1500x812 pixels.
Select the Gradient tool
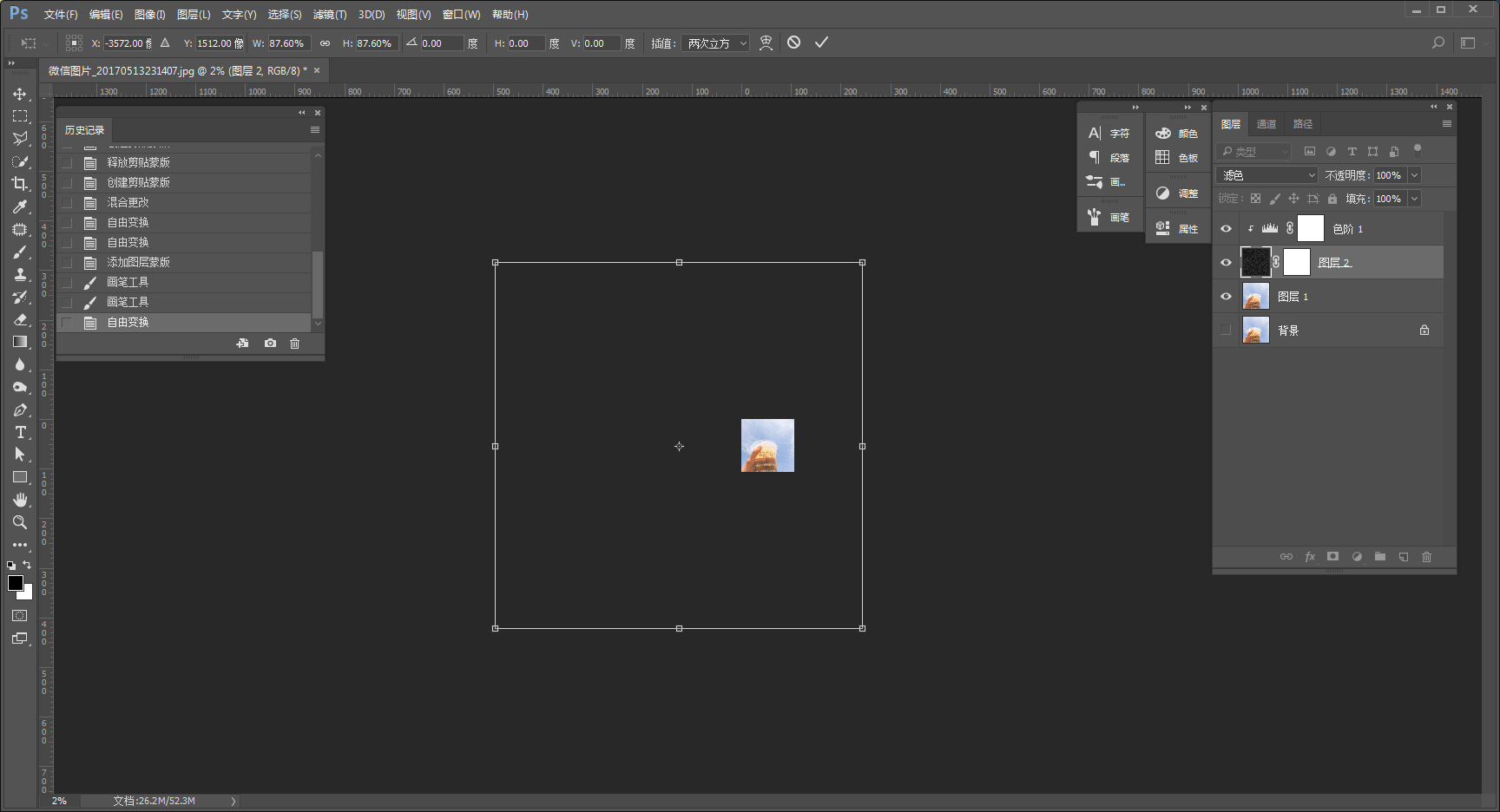tap(19, 342)
